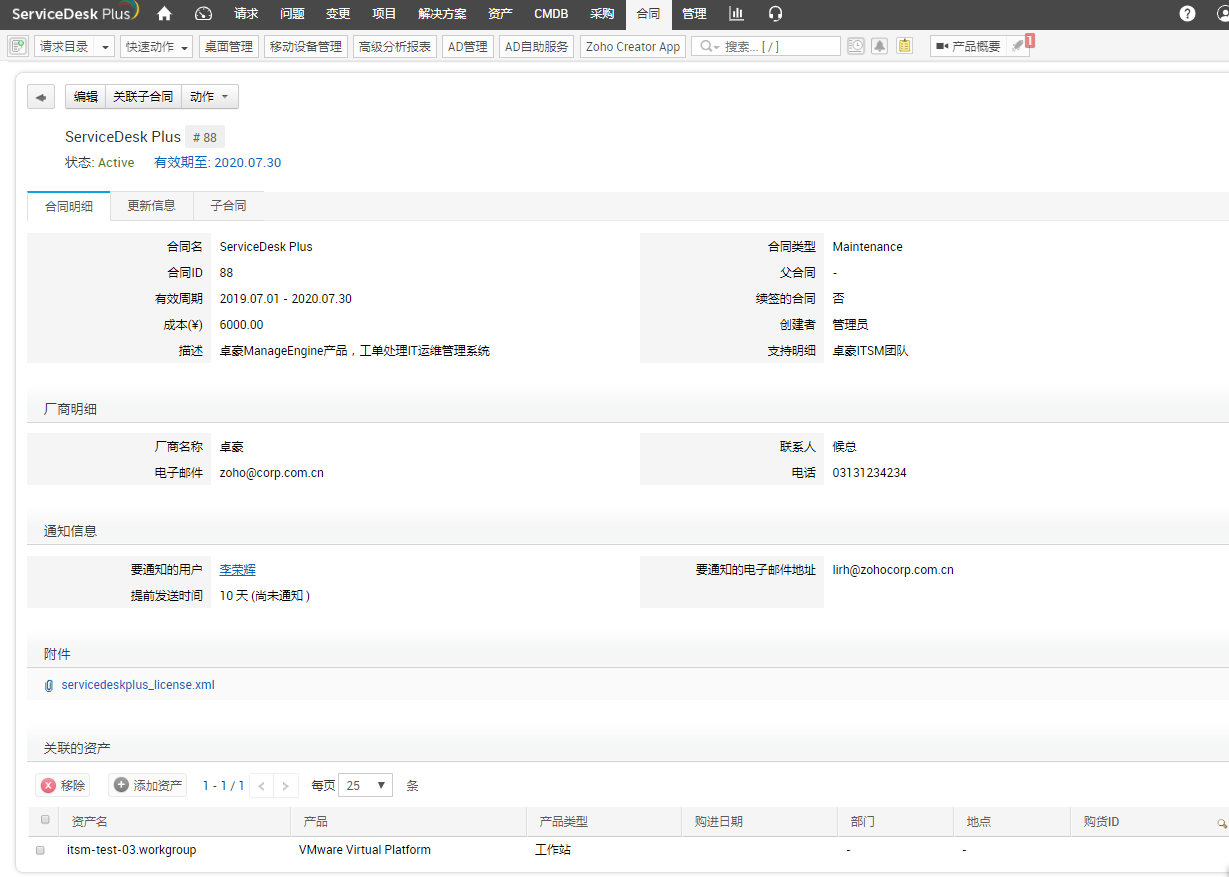
Task: Click the table column search icon
Action: point(1221,823)
